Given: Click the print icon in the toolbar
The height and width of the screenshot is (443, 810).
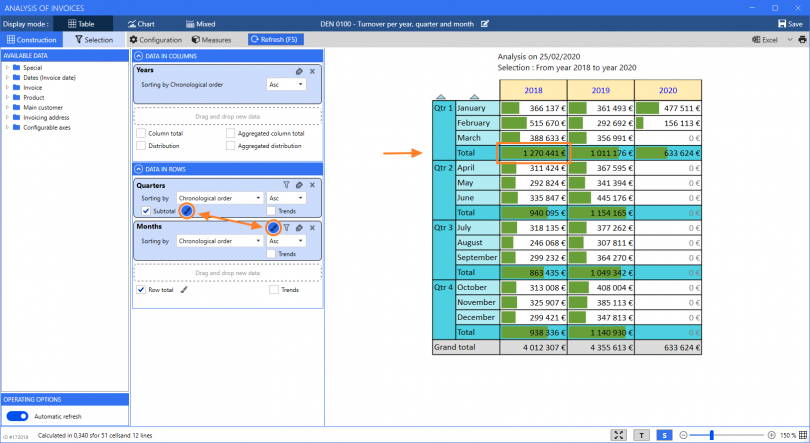Looking at the screenshot, I should 802,40.
